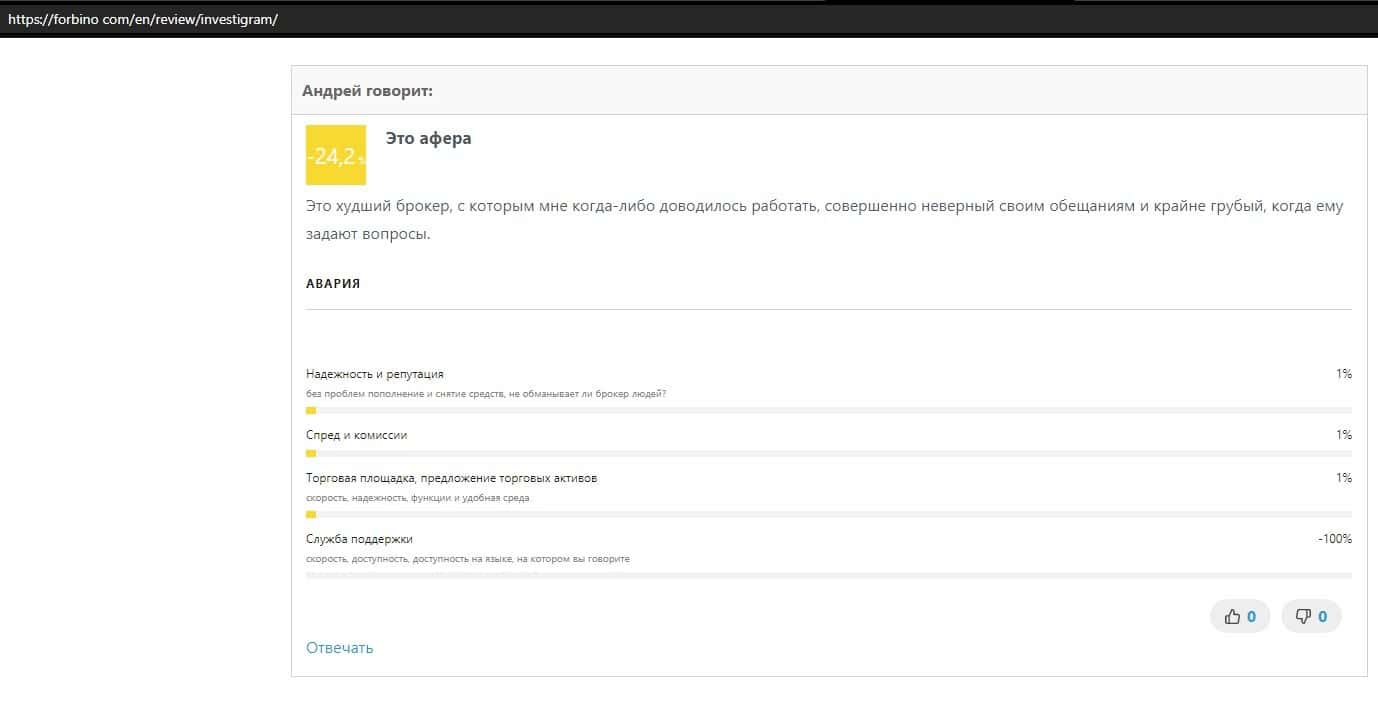
Task: Click the Надежность и репутация label
Action: 375,374
